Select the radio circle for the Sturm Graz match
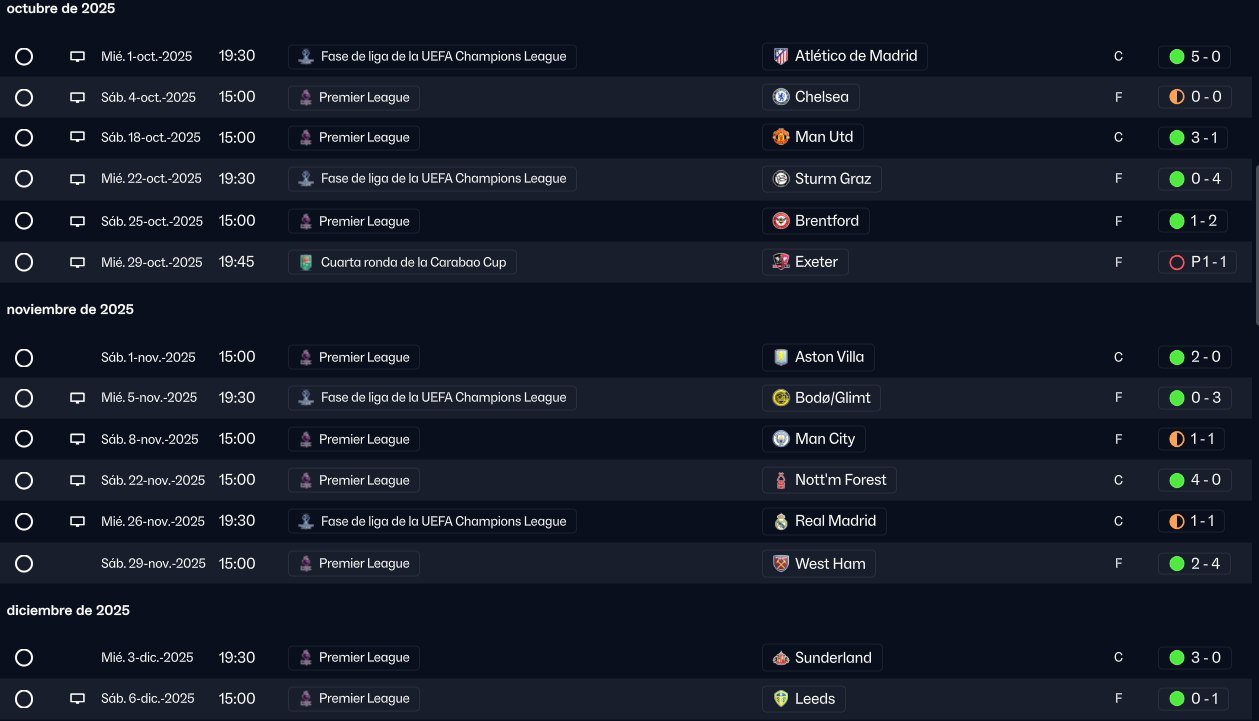The width and height of the screenshot is (1259, 721). click(24, 180)
